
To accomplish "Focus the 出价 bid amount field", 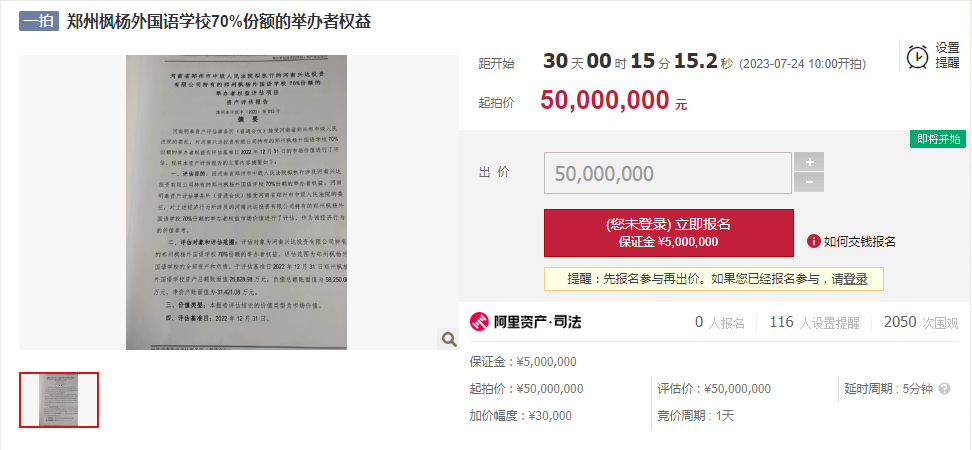I will coord(668,173).
